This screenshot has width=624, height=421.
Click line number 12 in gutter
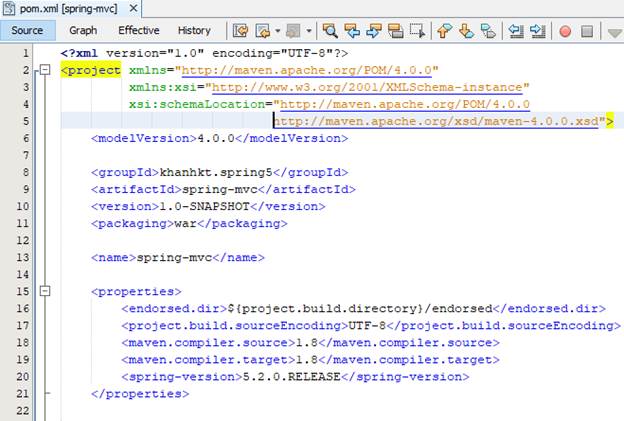click(23, 240)
